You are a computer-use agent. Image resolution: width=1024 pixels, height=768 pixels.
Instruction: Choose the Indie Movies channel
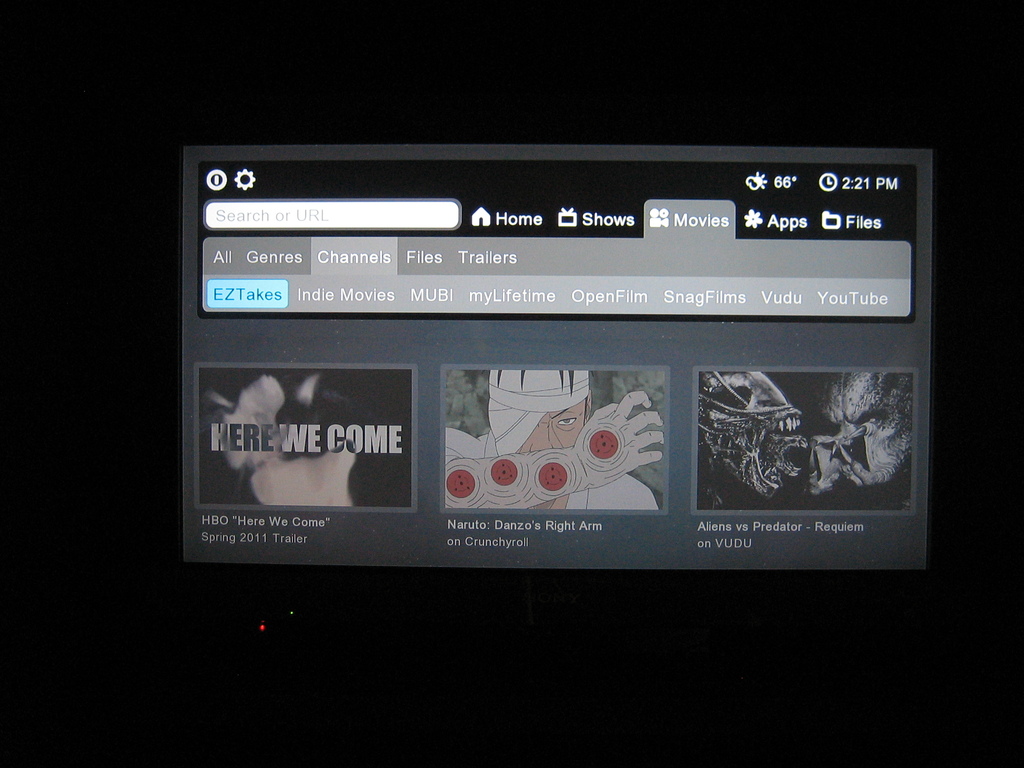pos(346,295)
